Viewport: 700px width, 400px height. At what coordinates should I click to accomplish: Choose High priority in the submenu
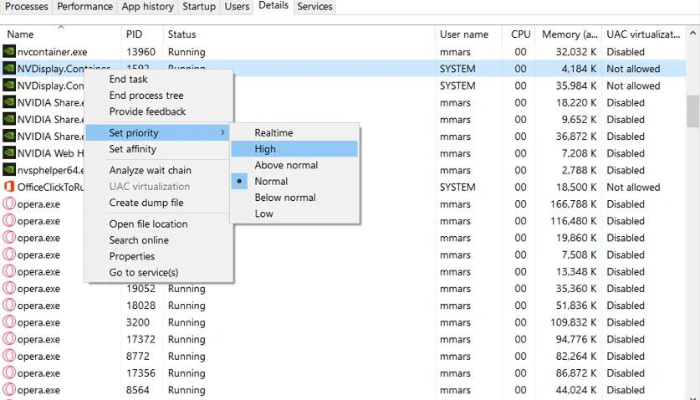[295, 149]
